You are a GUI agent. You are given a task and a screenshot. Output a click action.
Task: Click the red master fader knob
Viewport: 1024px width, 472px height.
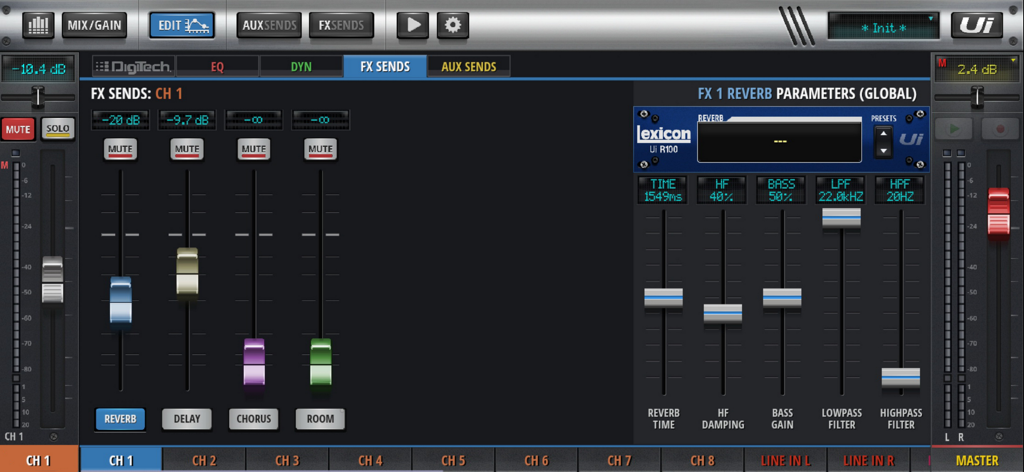click(999, 212)
